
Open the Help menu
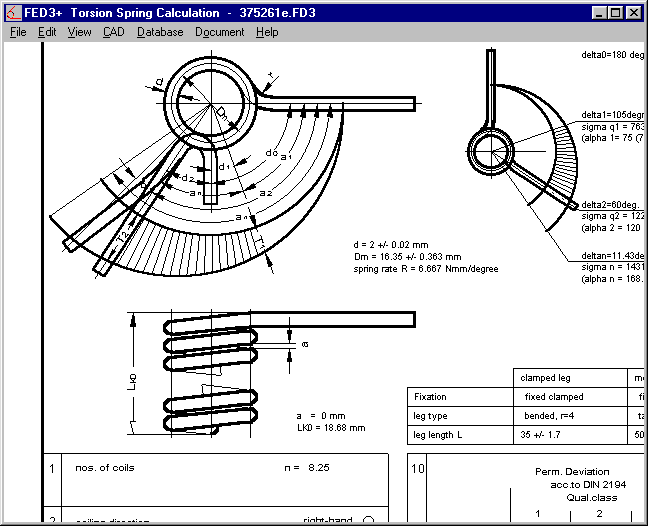[267, 32]
